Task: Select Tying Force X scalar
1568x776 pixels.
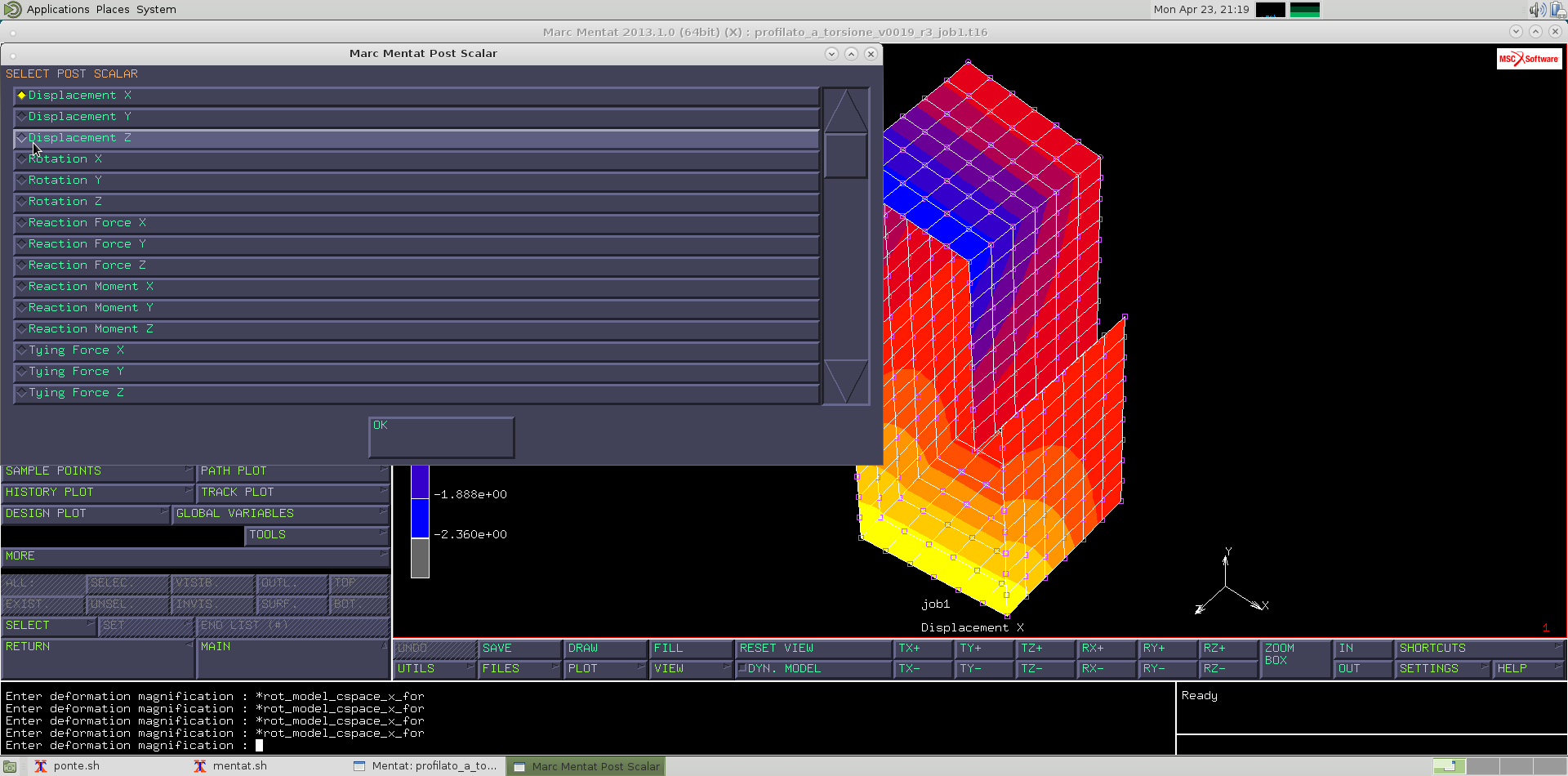Action: 416,351
